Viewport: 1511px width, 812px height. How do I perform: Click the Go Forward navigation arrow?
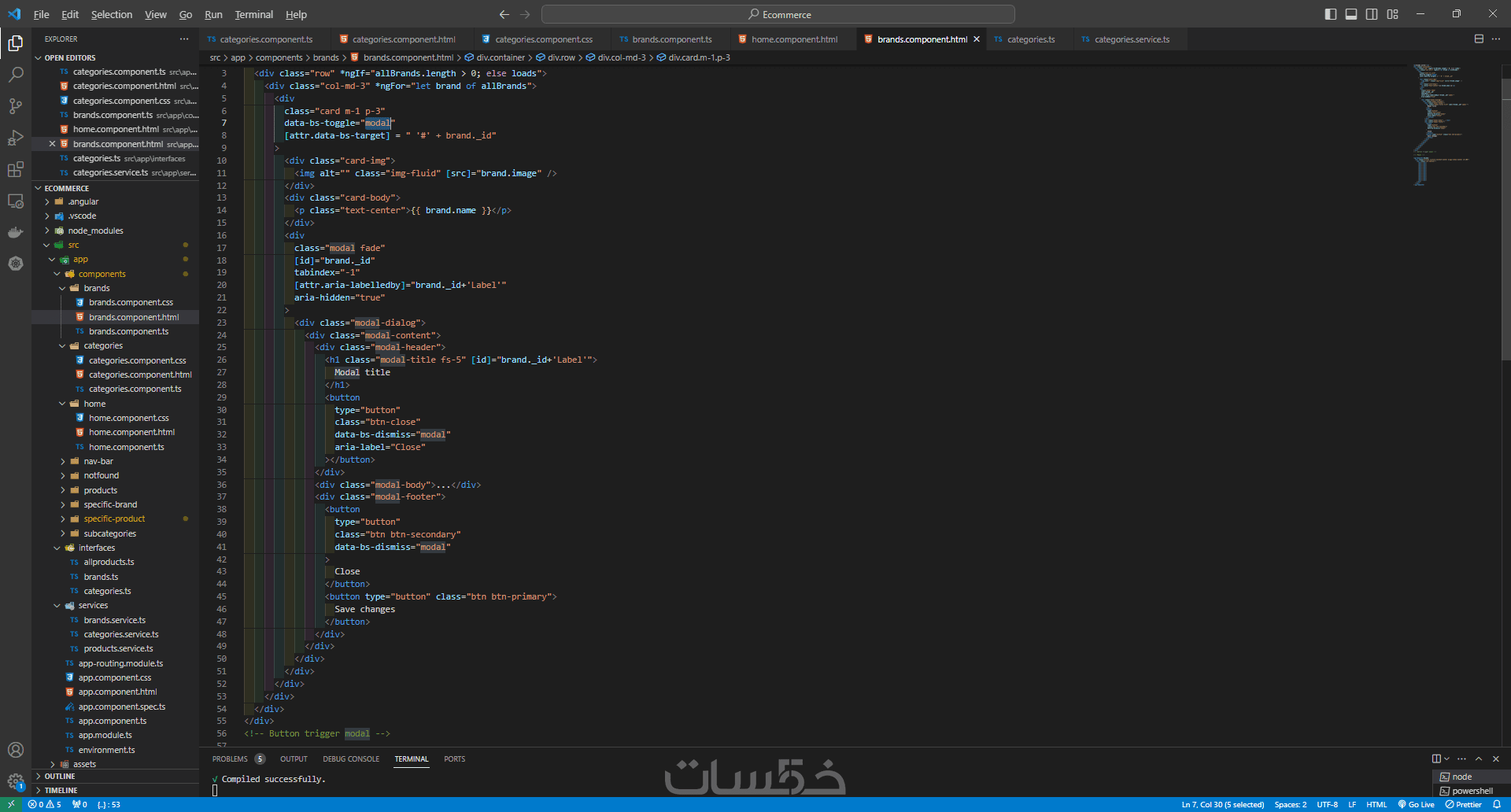pos(525,14)
